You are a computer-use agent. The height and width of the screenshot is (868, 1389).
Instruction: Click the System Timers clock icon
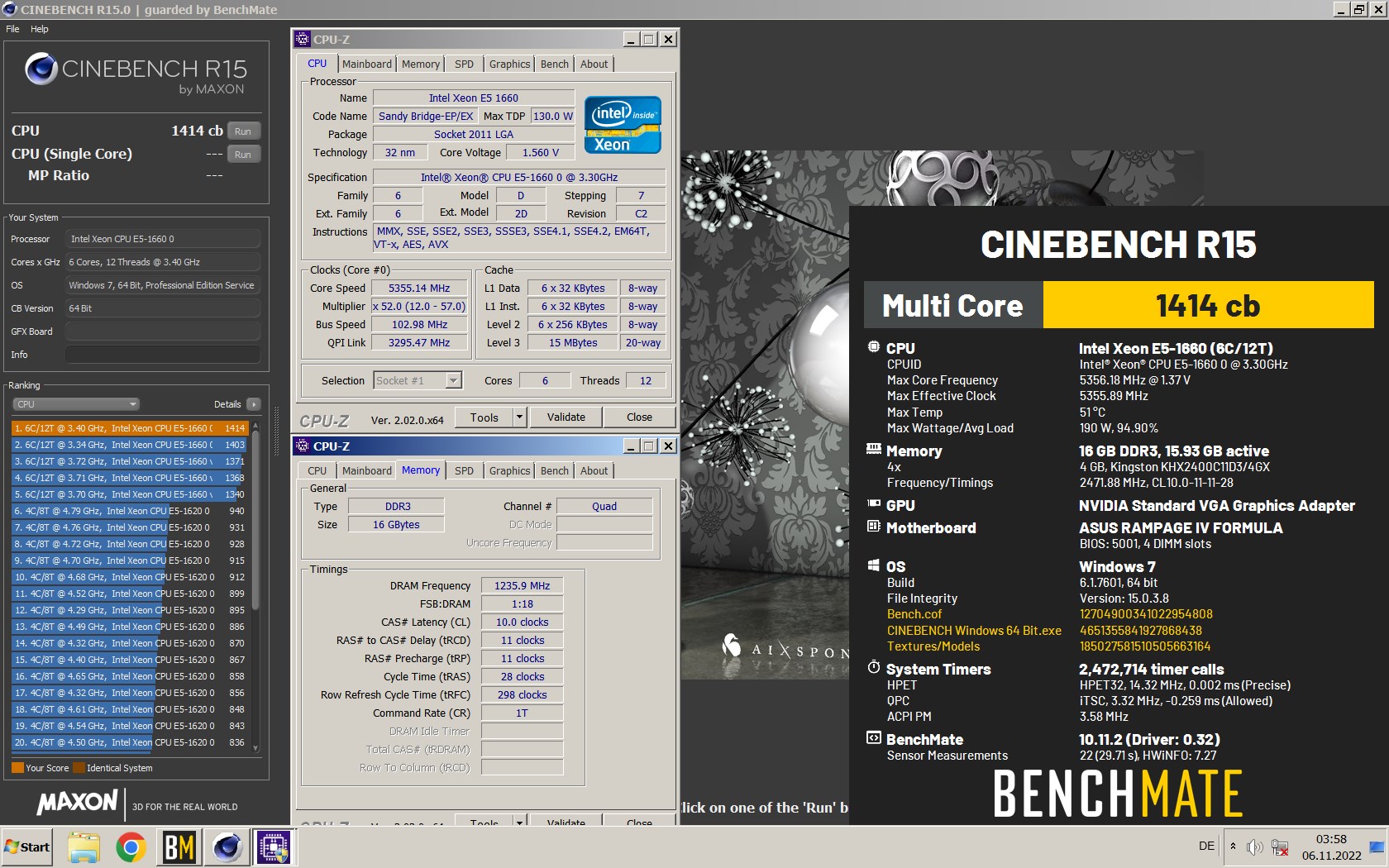coord(873,667)
